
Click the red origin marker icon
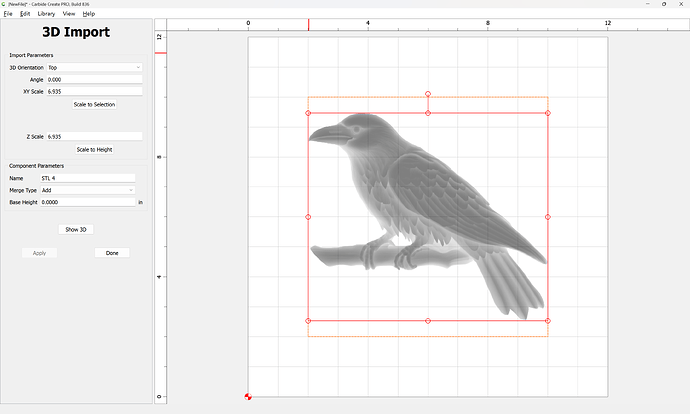[248, 396]
